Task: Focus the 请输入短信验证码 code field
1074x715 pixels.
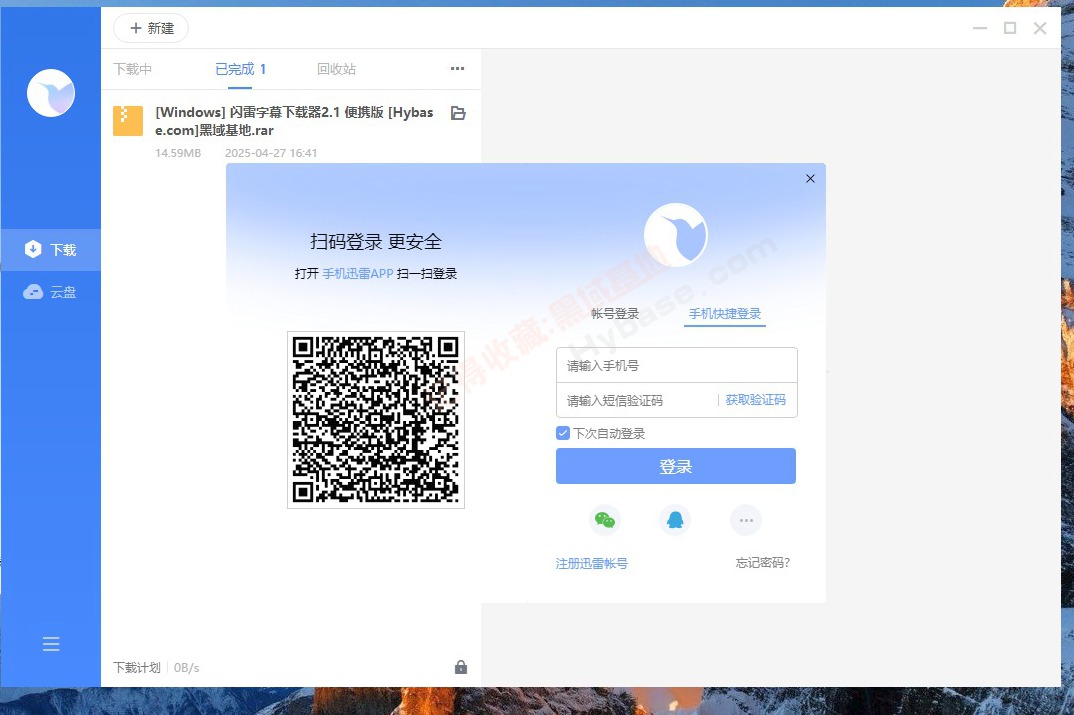Action: pos(637,401)
